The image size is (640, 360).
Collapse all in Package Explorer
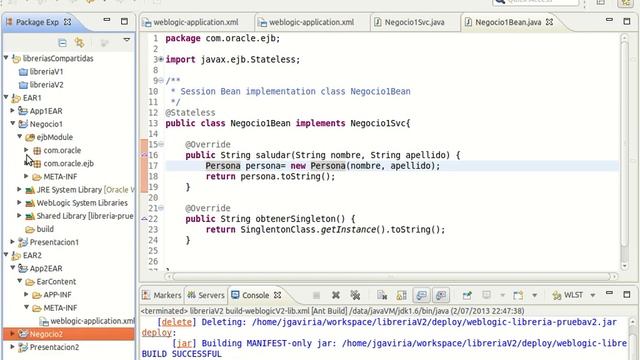tap(62, 42)
